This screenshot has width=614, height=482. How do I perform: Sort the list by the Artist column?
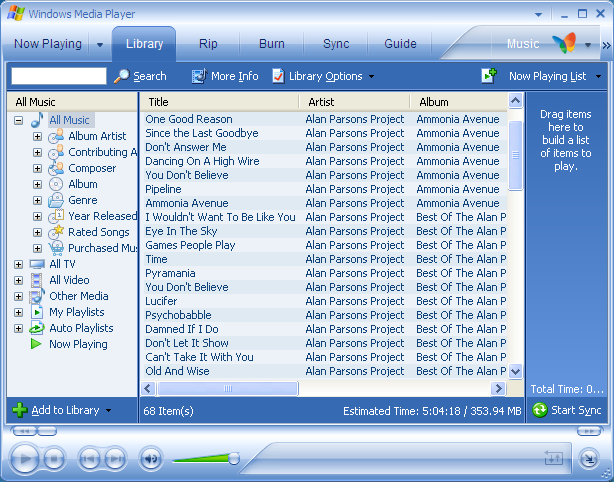tap(354, 102)
